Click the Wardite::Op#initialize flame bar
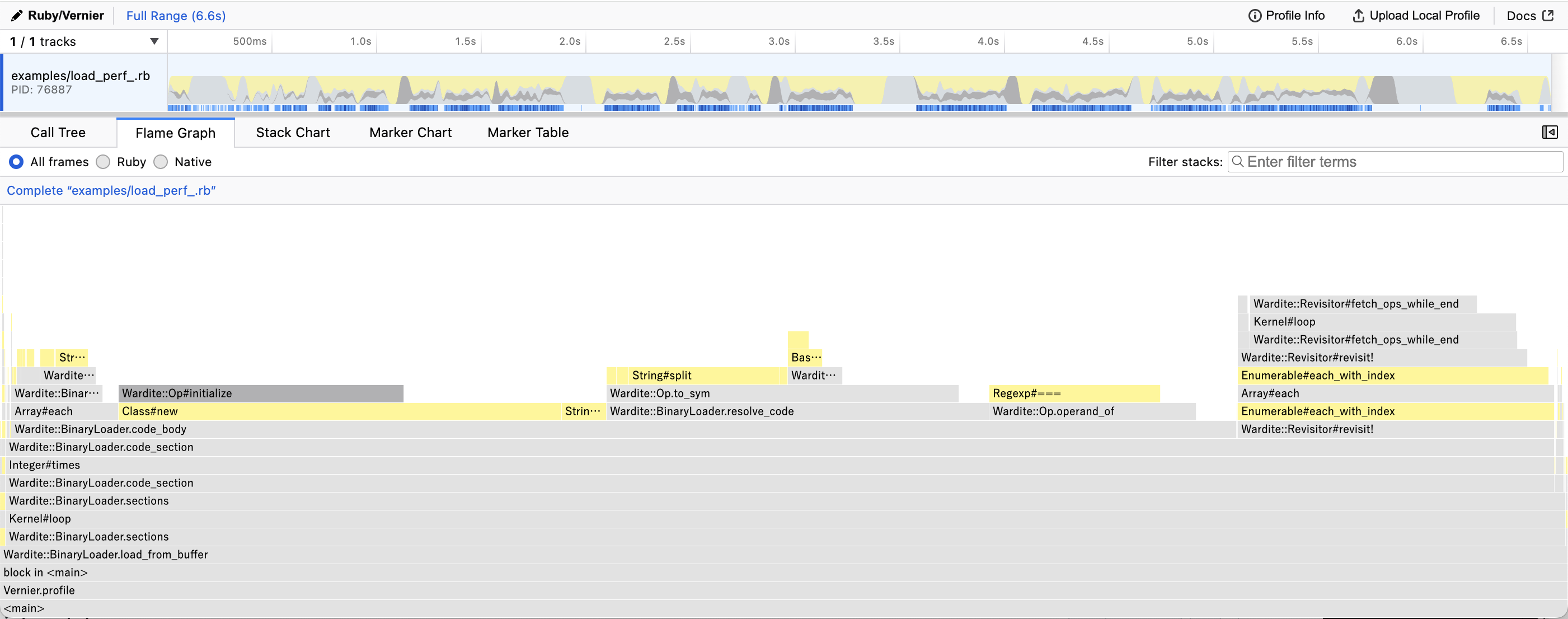The image size is (1568, 619). click(x=261, y=393)
